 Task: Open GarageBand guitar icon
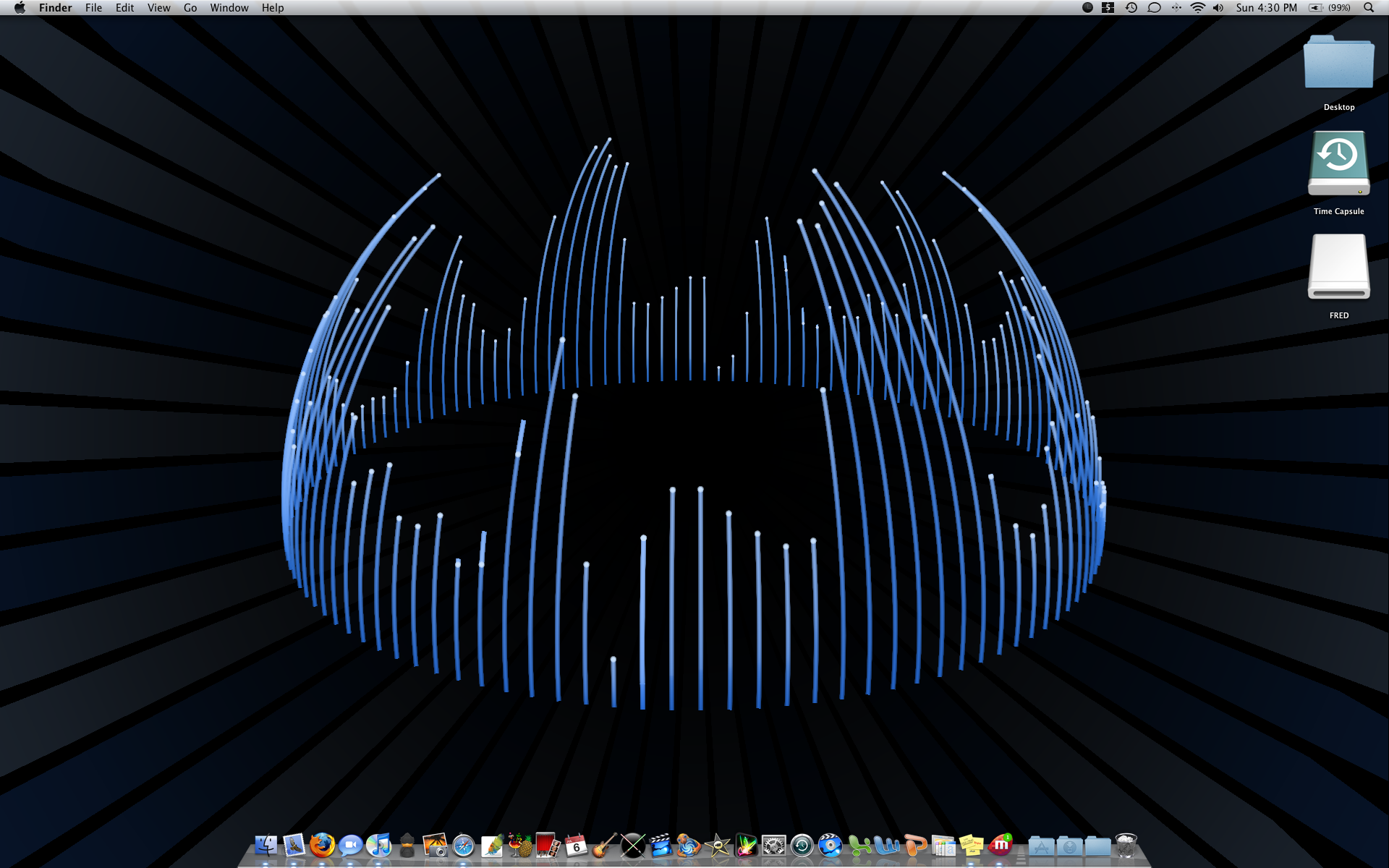click(604, 845)
